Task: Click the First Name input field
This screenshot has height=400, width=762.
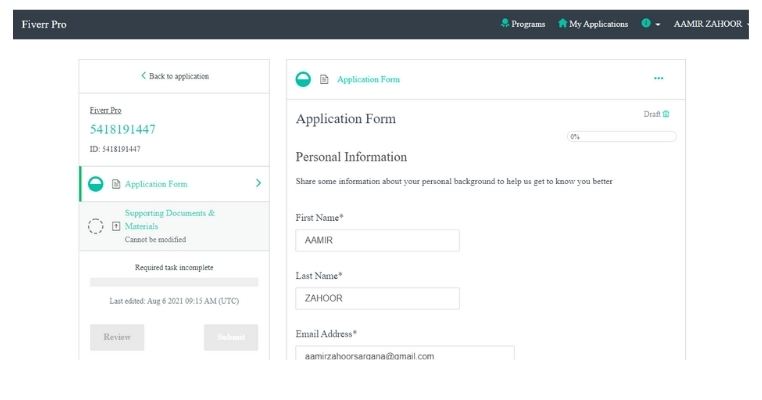Action: click(x=377, y=240)
